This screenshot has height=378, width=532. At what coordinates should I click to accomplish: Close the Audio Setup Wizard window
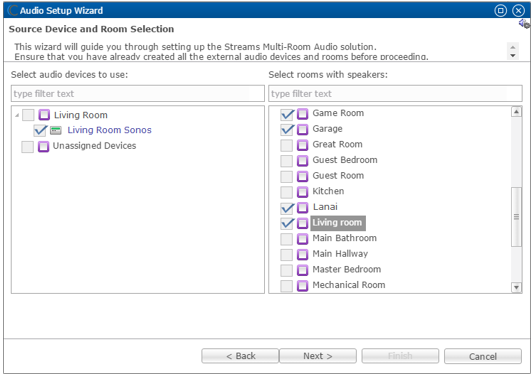[x=518, y=11]
